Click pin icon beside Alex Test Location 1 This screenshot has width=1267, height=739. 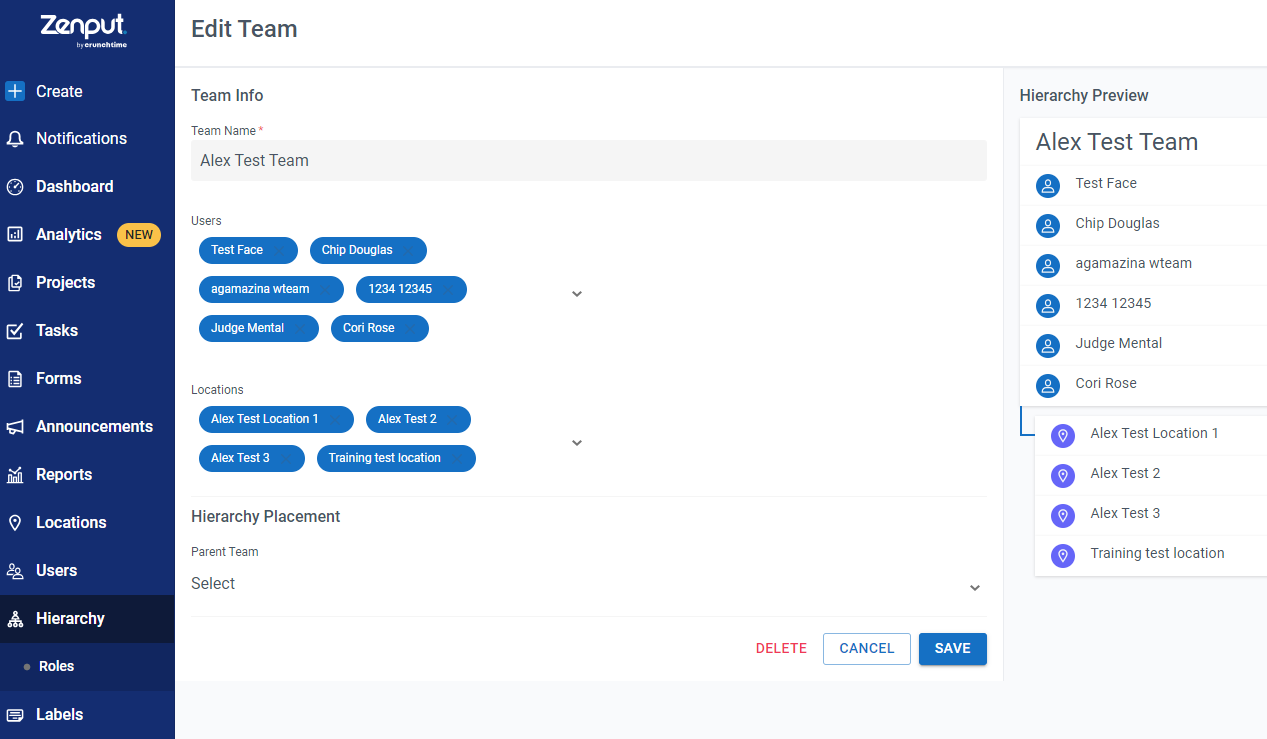tap(1063, 435)
